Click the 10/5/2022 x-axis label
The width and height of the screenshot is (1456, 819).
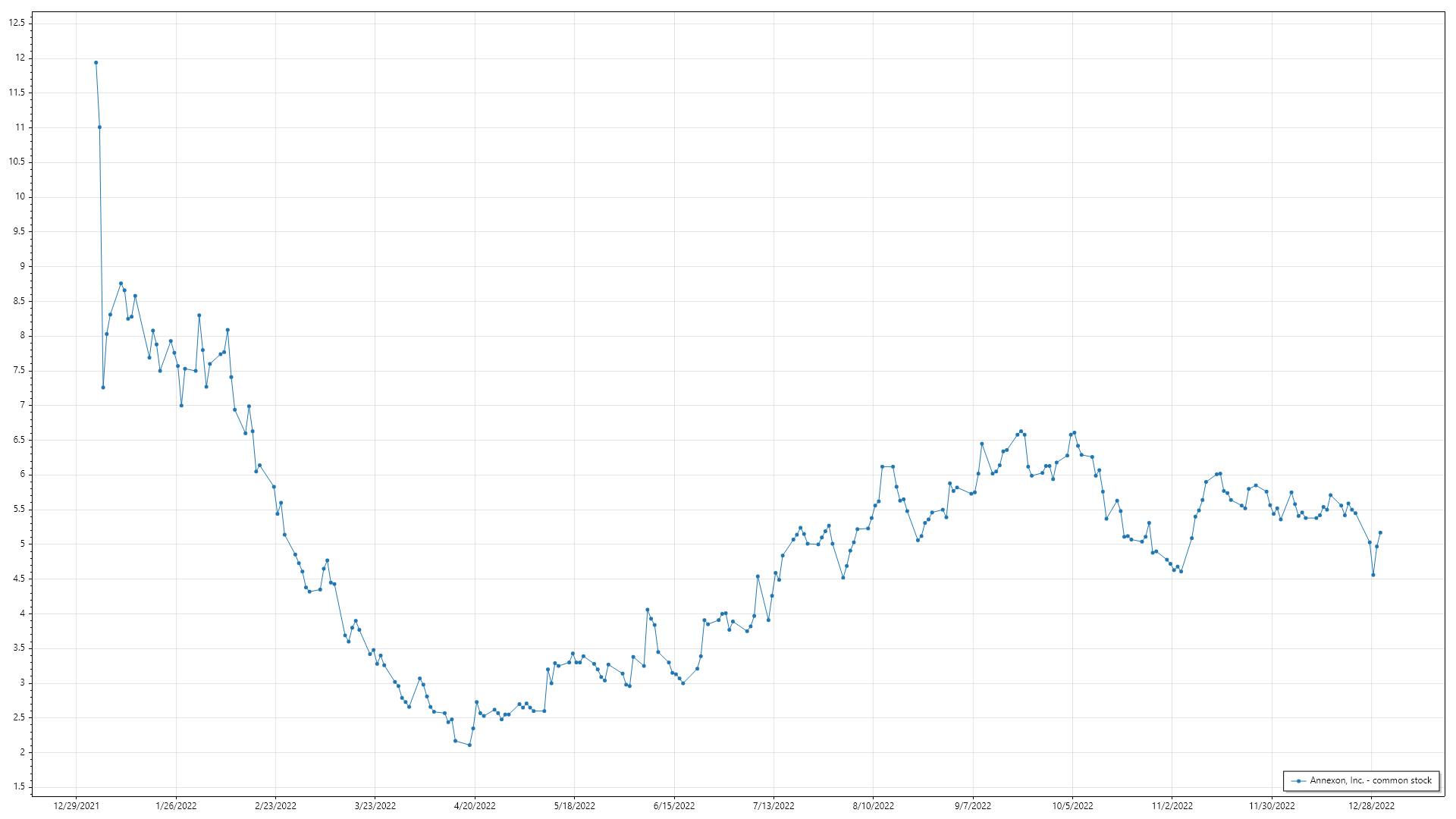1072,806
